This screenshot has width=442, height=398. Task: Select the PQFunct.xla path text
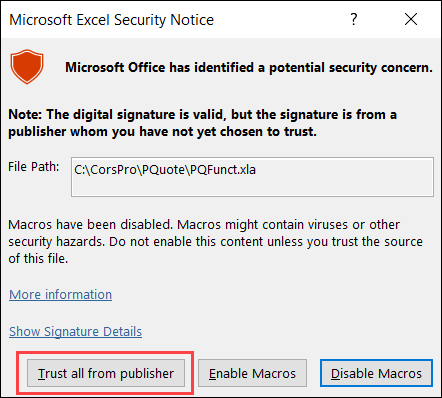point(165,170)
